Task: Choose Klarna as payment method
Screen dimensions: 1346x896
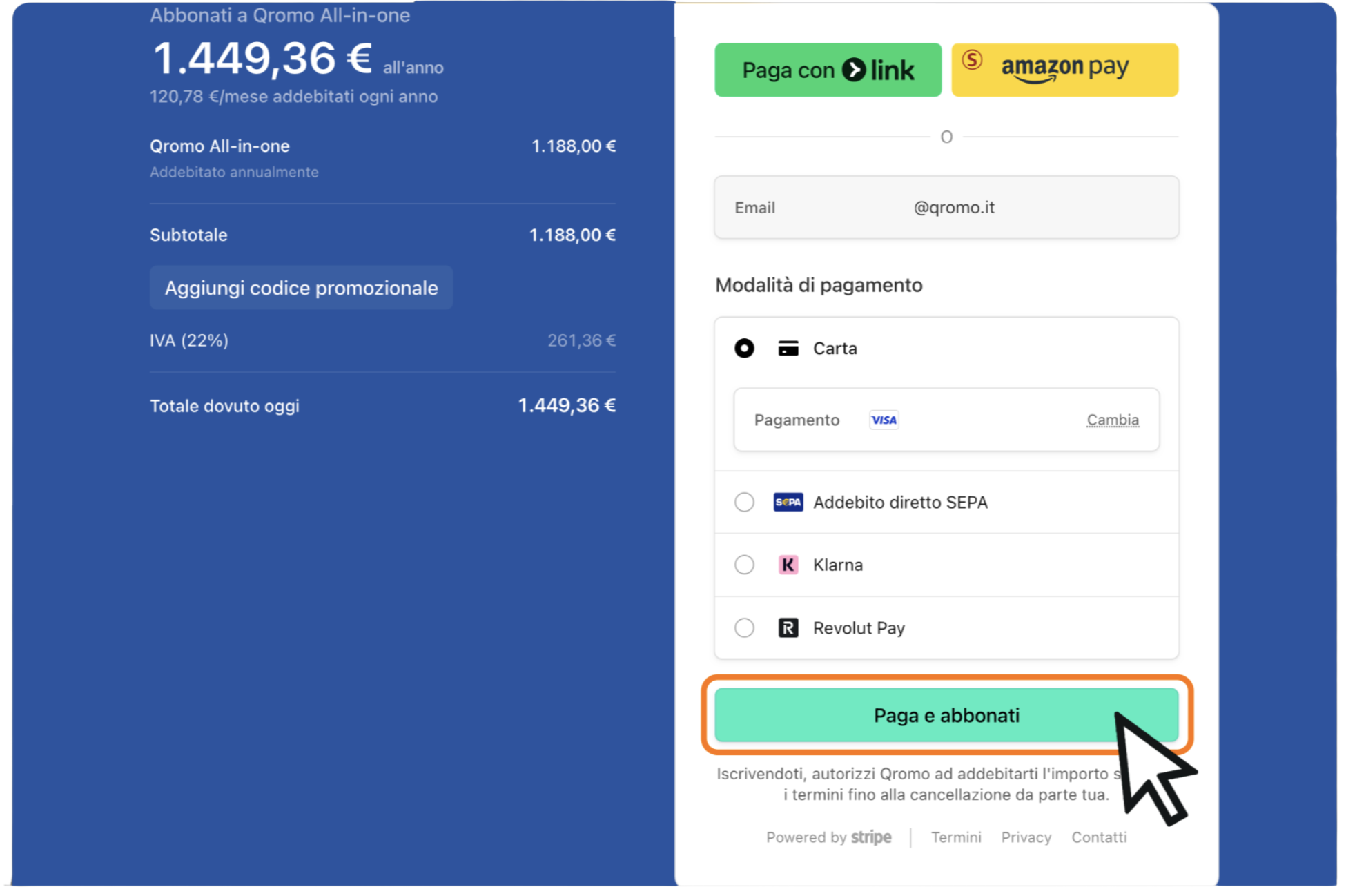Action: point(744,565)
